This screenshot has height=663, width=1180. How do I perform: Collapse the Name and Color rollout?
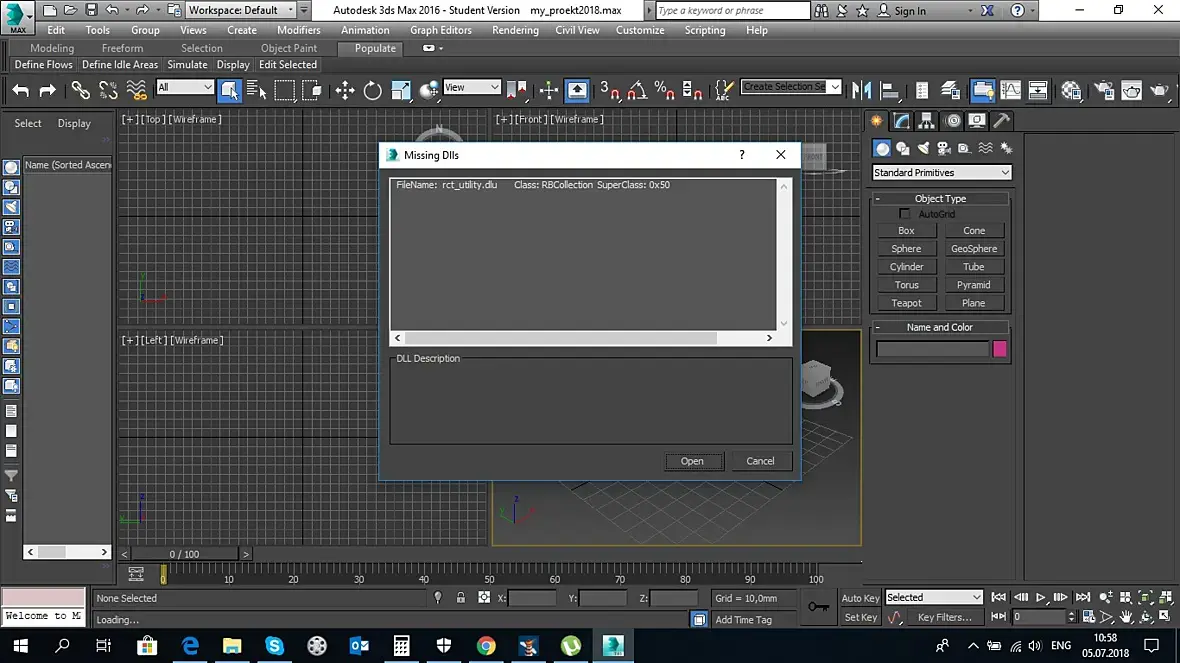[940, 327]
